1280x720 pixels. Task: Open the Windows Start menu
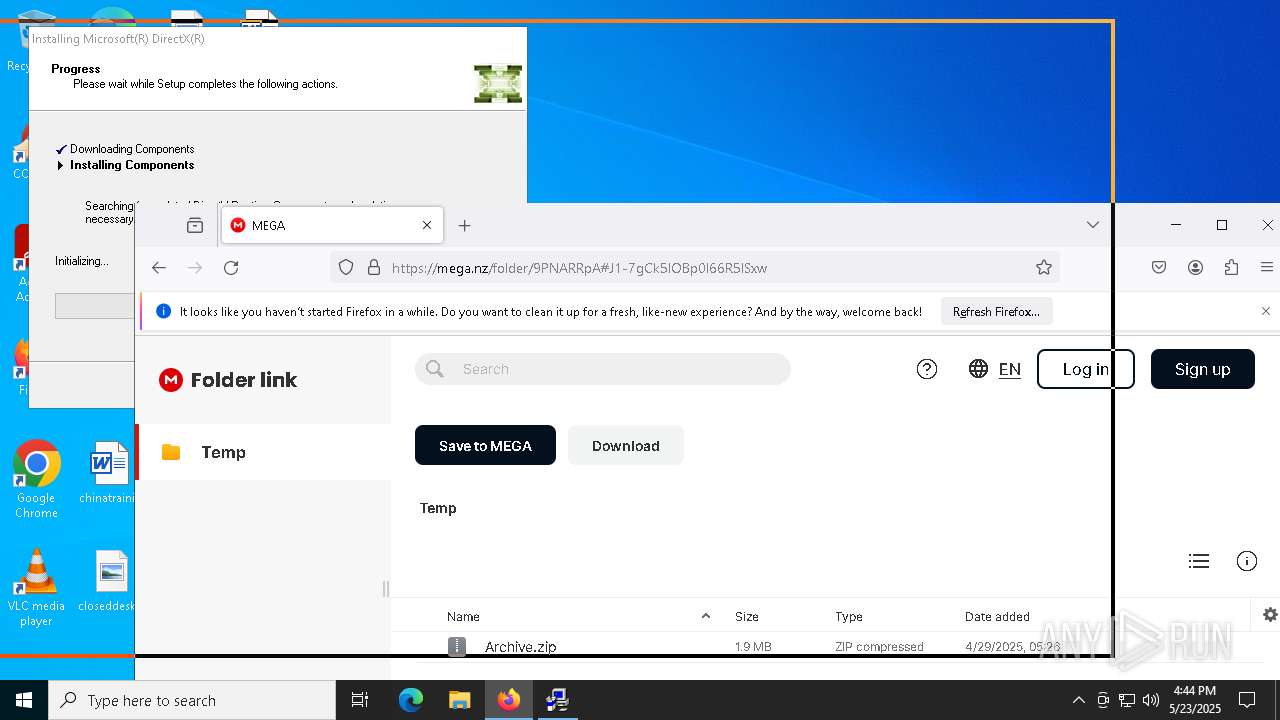pyautogui.click(x=24, y=700)
